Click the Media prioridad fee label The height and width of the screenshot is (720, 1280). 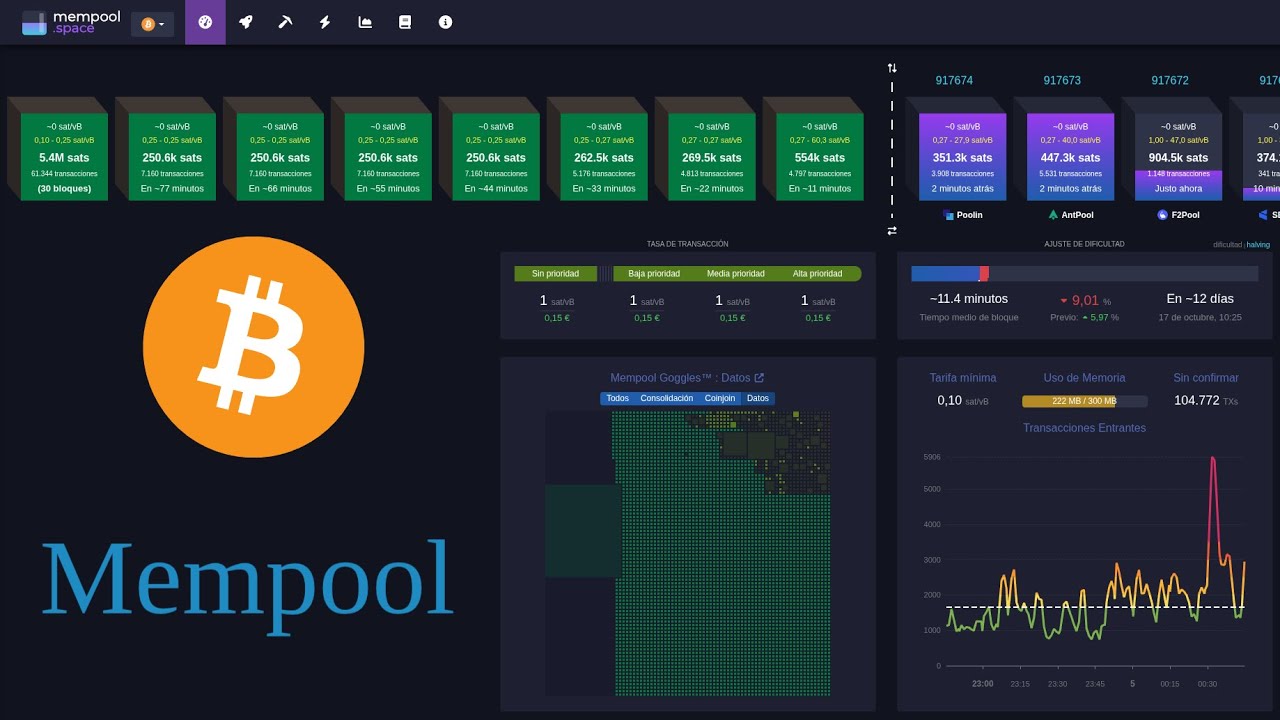(735, 273)
